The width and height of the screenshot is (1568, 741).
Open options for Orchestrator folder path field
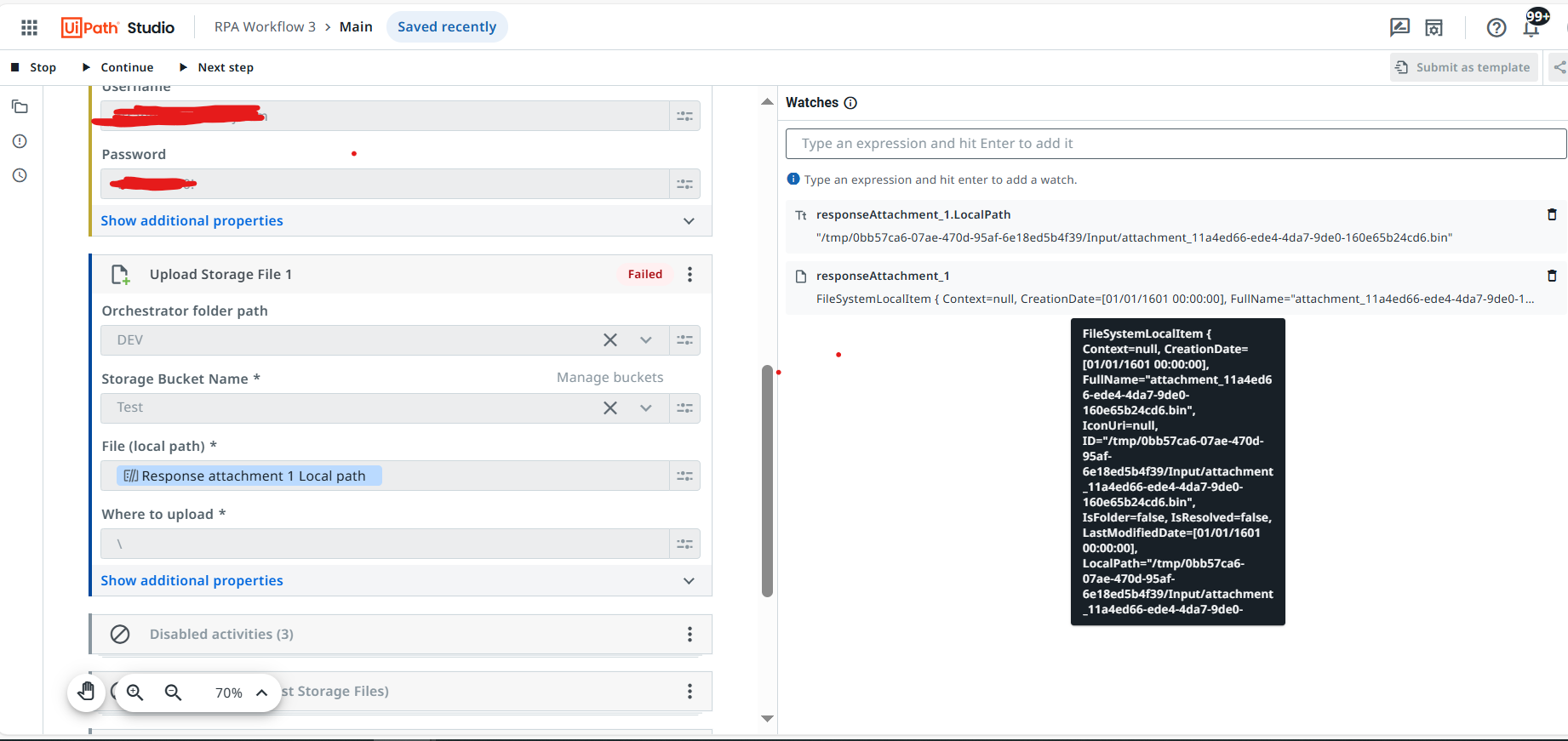pos(684,340)
